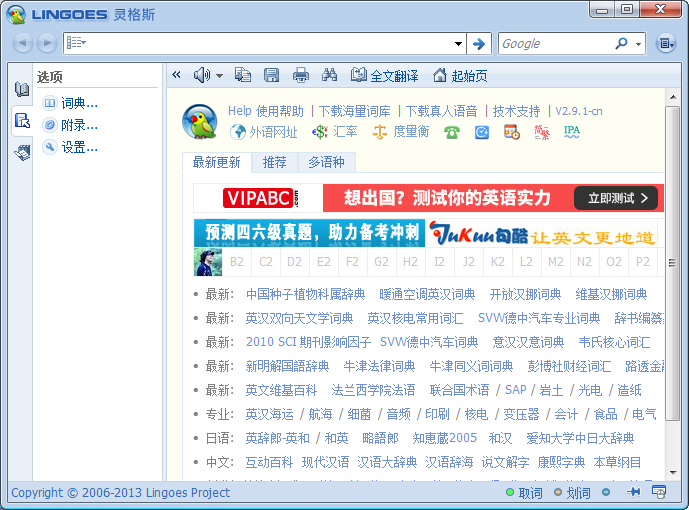Submit lookup with the blue arrow button

pos(479,43)
